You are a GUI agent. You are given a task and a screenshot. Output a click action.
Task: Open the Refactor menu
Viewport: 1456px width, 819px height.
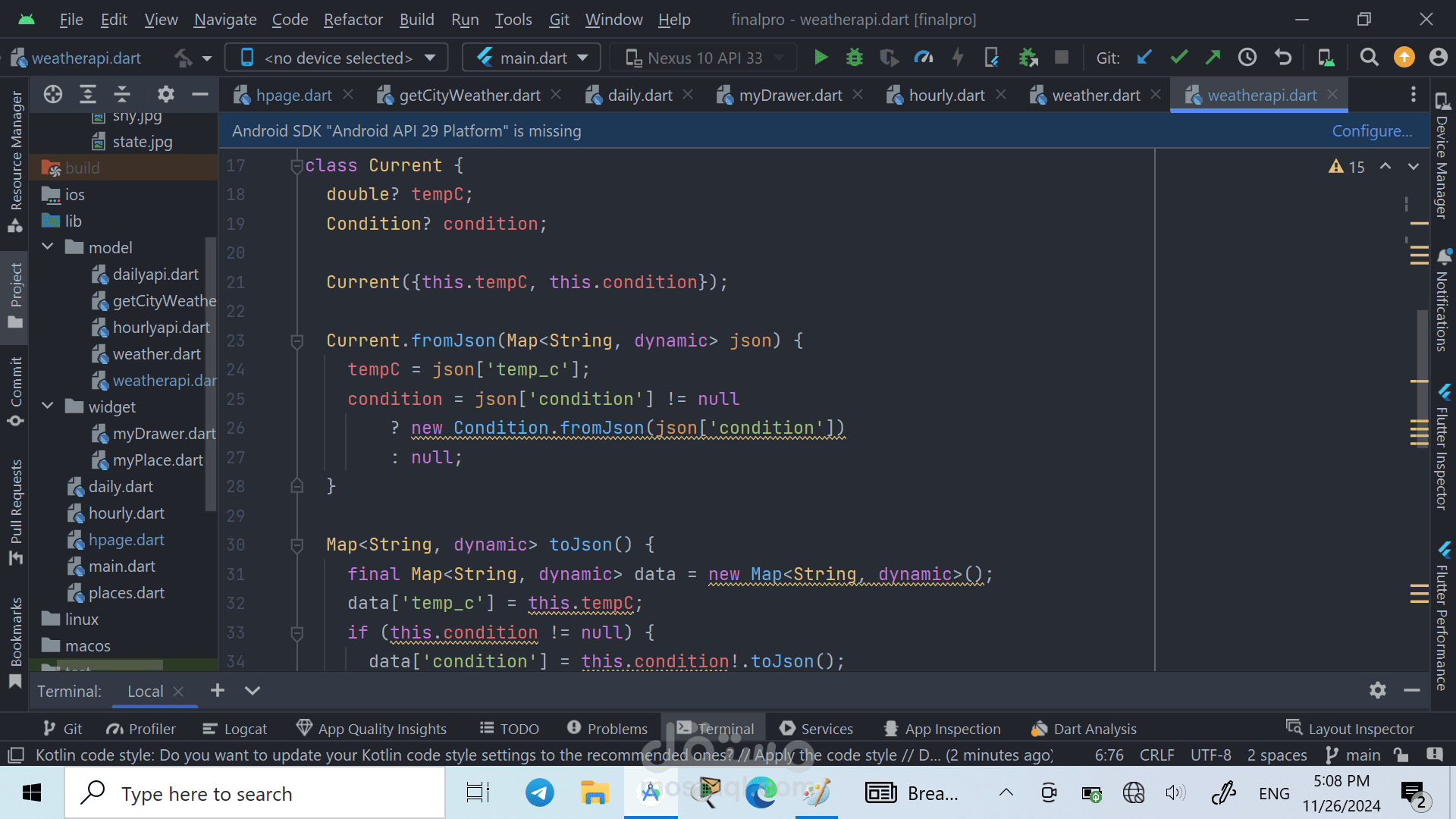pos(353,20)
